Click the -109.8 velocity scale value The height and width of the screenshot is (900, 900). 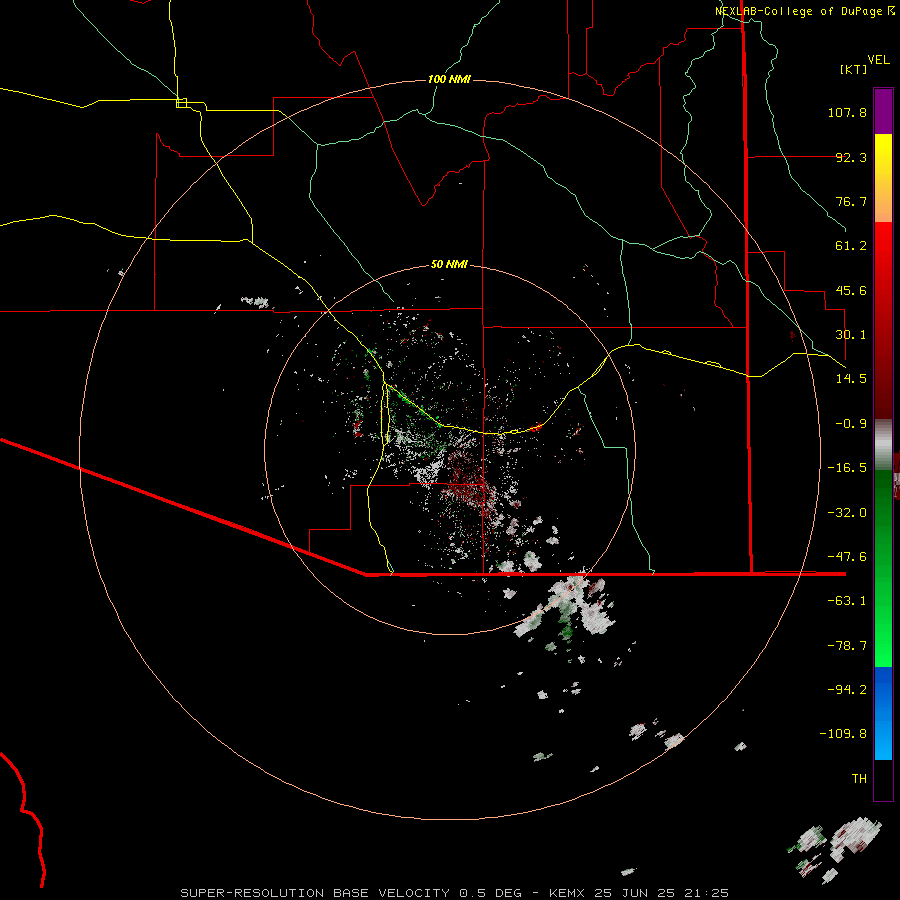tap(843, 734)
